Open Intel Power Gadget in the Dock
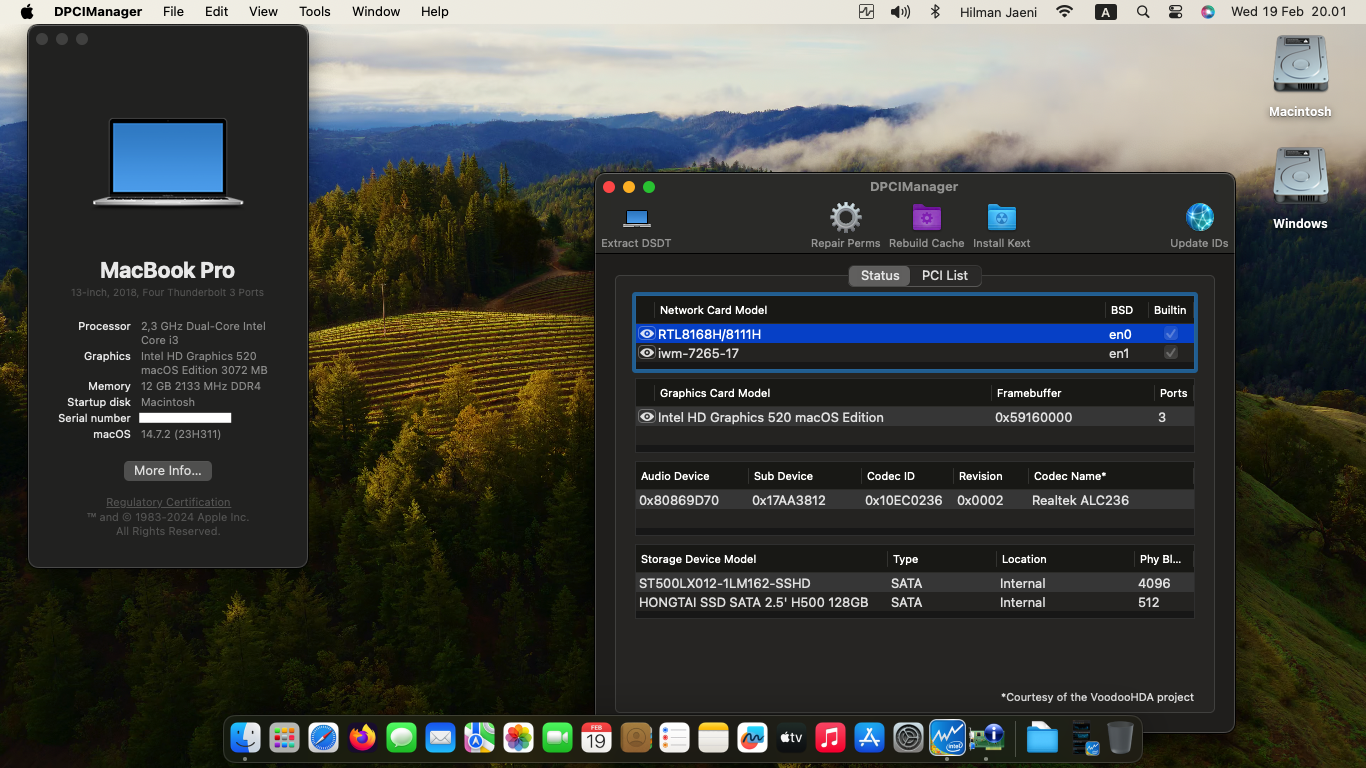 [947, 738]
